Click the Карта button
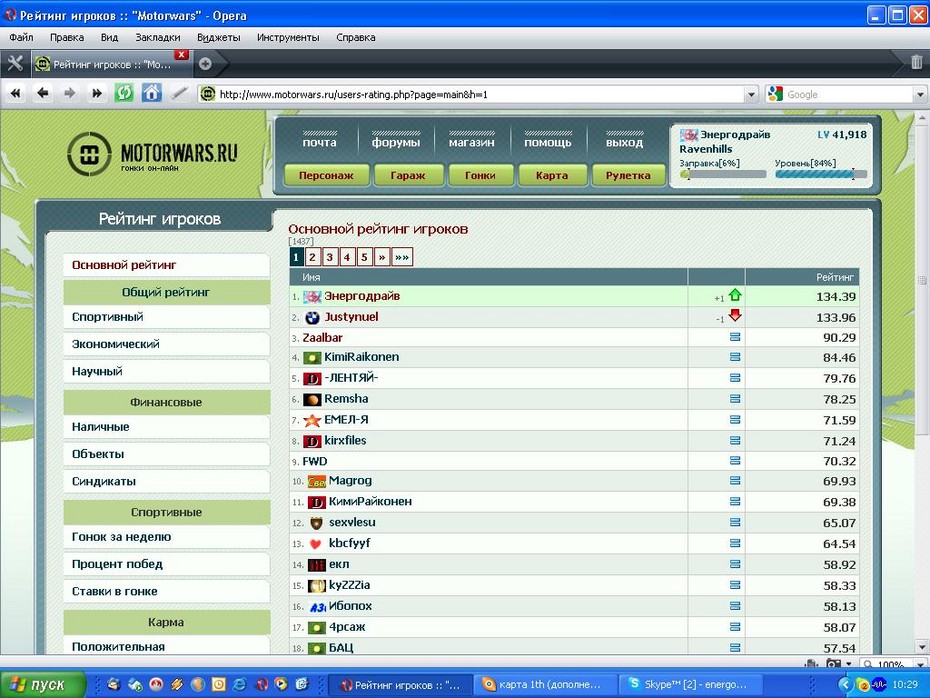The width and height of the screenshot is (930, 698). 552,176
